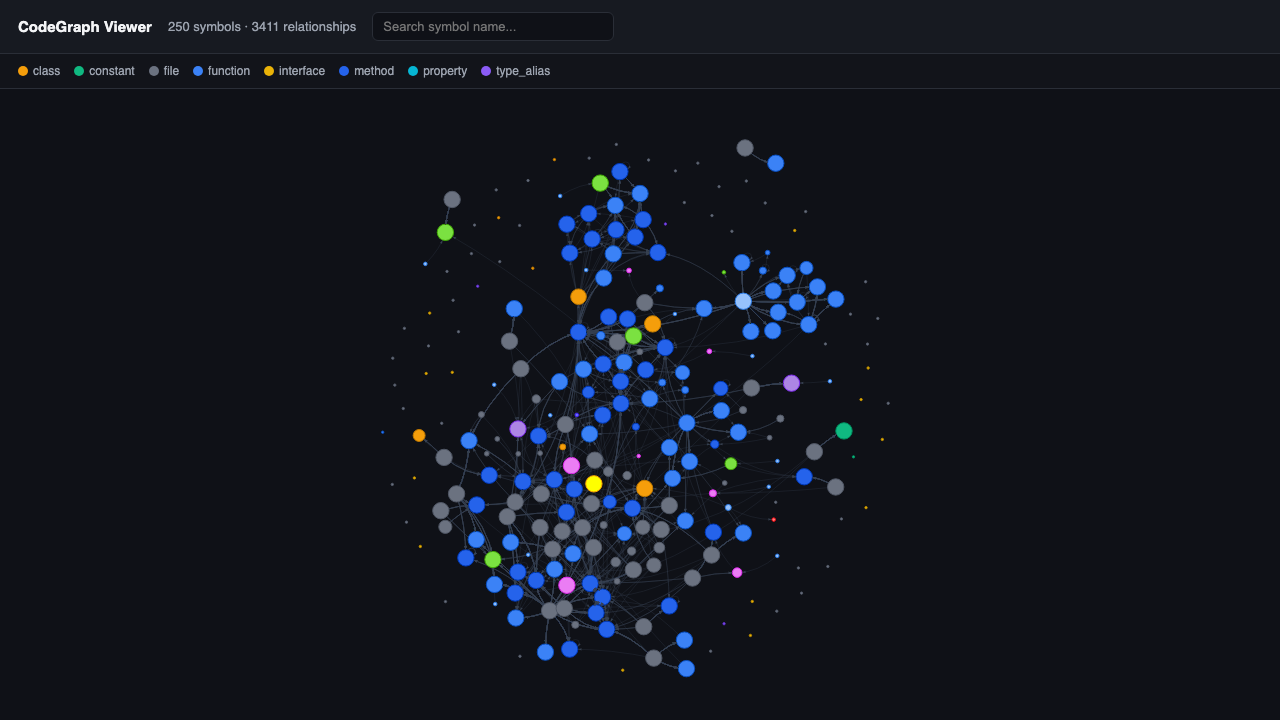Click the CodeGraph Viewer title
Viewport: 1280px width, 720px height.
point(85,27)
